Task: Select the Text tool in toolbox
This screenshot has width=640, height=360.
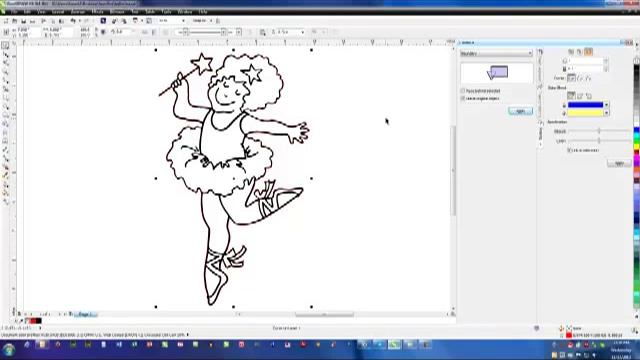Action: coord(5,133)
